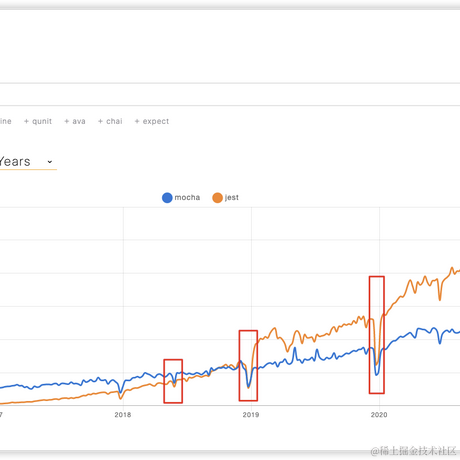Screen dimensions: 460x460
Task: Click the plus icon before ava
Action: pos(67,121)
